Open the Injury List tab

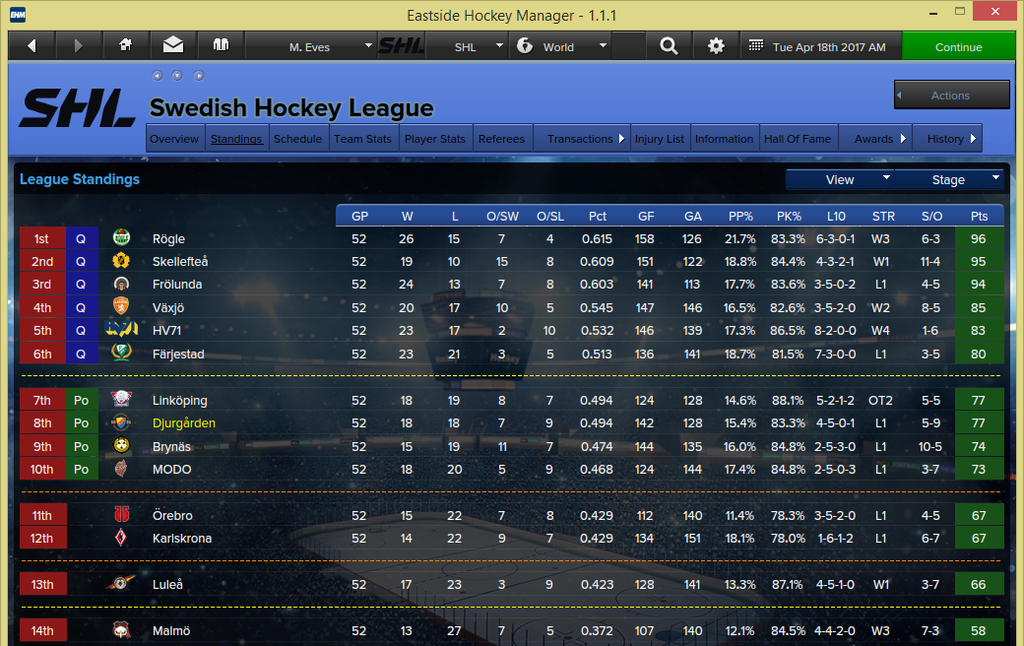(x=660, y=138)
